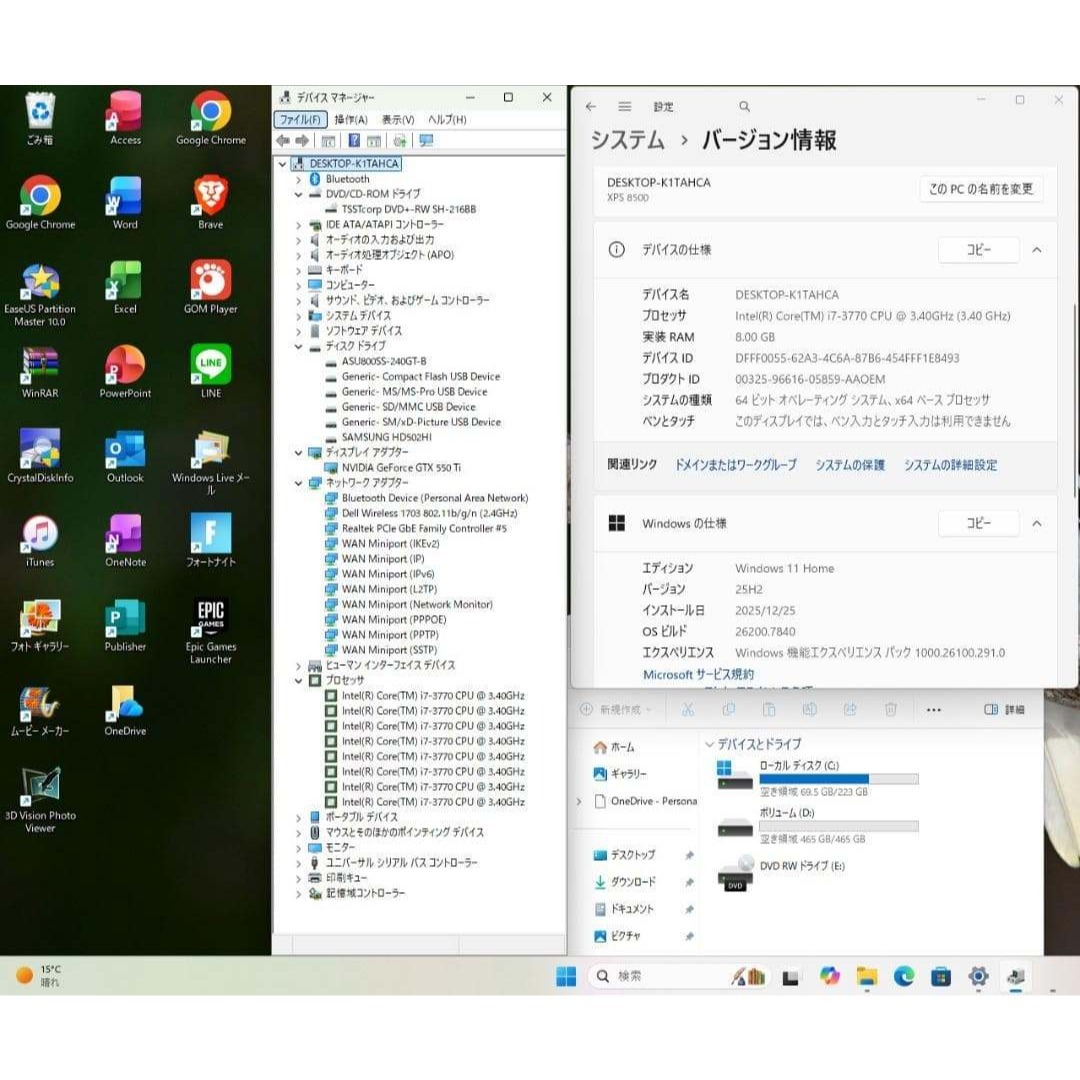Click the Back arrow in Device Manager toolbar
1080x1080 pixels.
point(285,140)
